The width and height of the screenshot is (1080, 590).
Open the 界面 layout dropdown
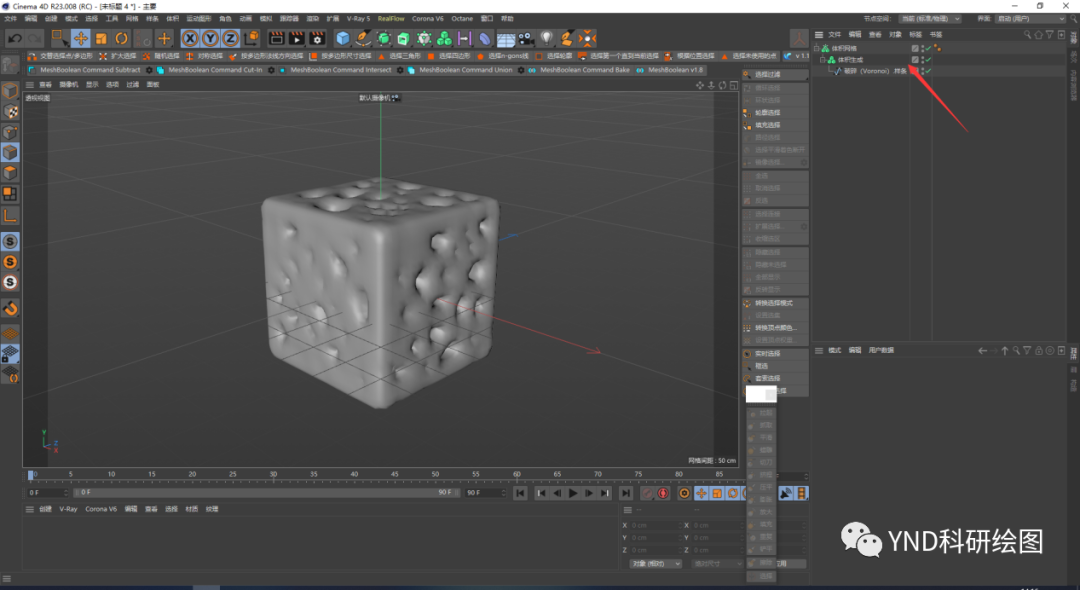[x=1031, y=19]
